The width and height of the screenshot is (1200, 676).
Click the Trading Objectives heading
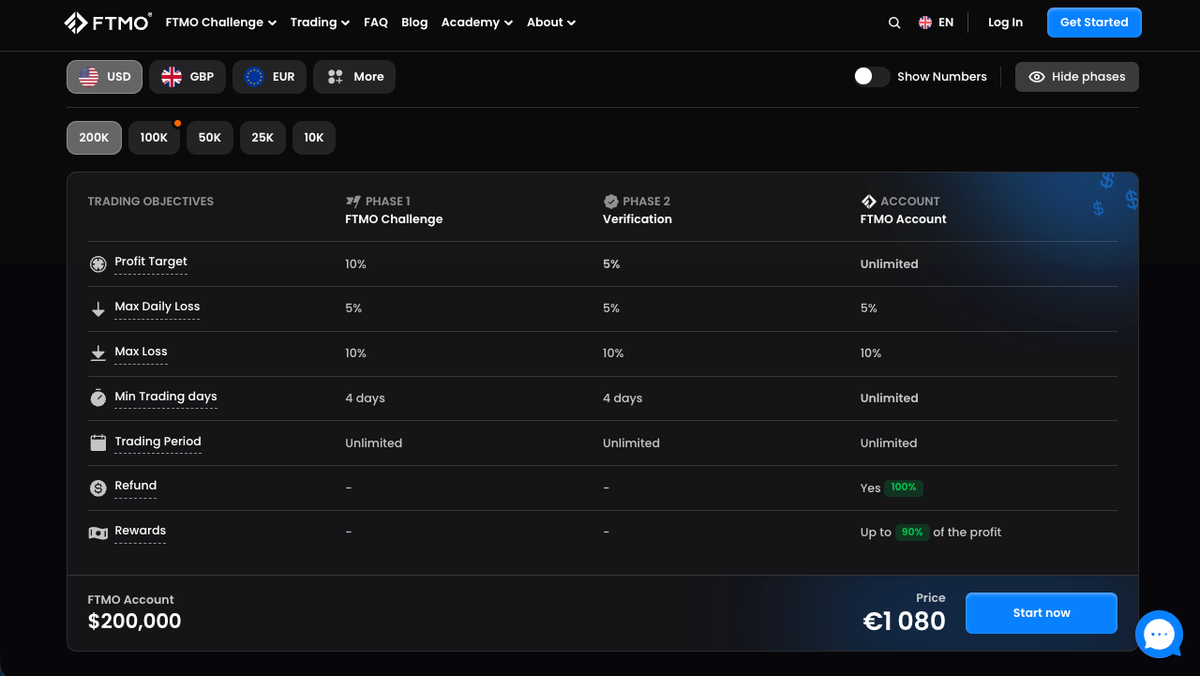tap(151, 201)
